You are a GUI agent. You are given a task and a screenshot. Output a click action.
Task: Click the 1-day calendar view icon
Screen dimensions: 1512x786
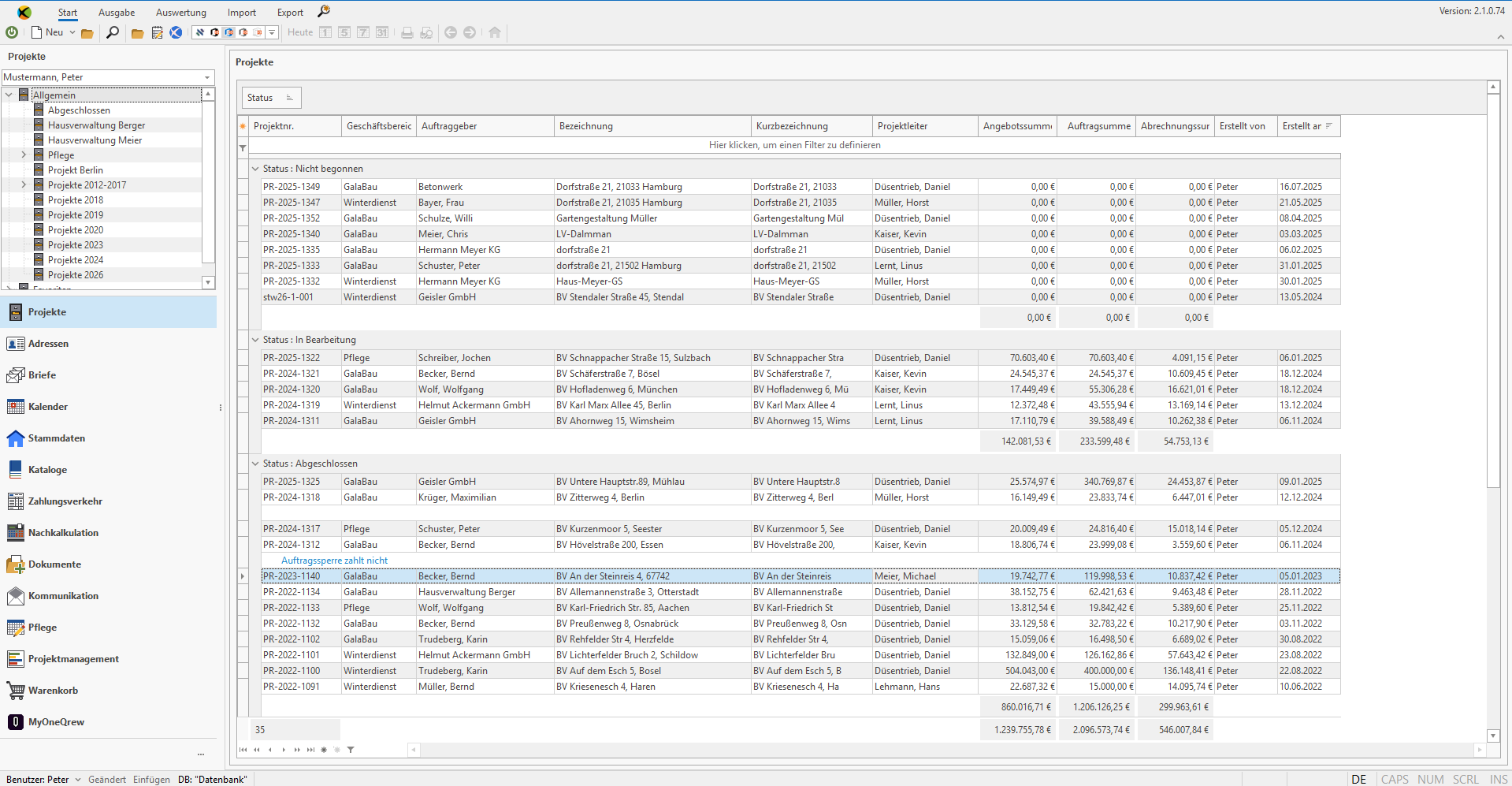pos(325,32)
